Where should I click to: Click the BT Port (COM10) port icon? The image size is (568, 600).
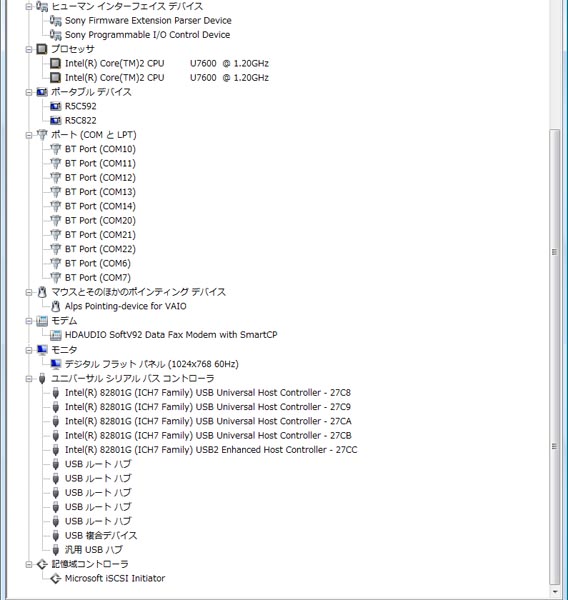tap(55, 149)
